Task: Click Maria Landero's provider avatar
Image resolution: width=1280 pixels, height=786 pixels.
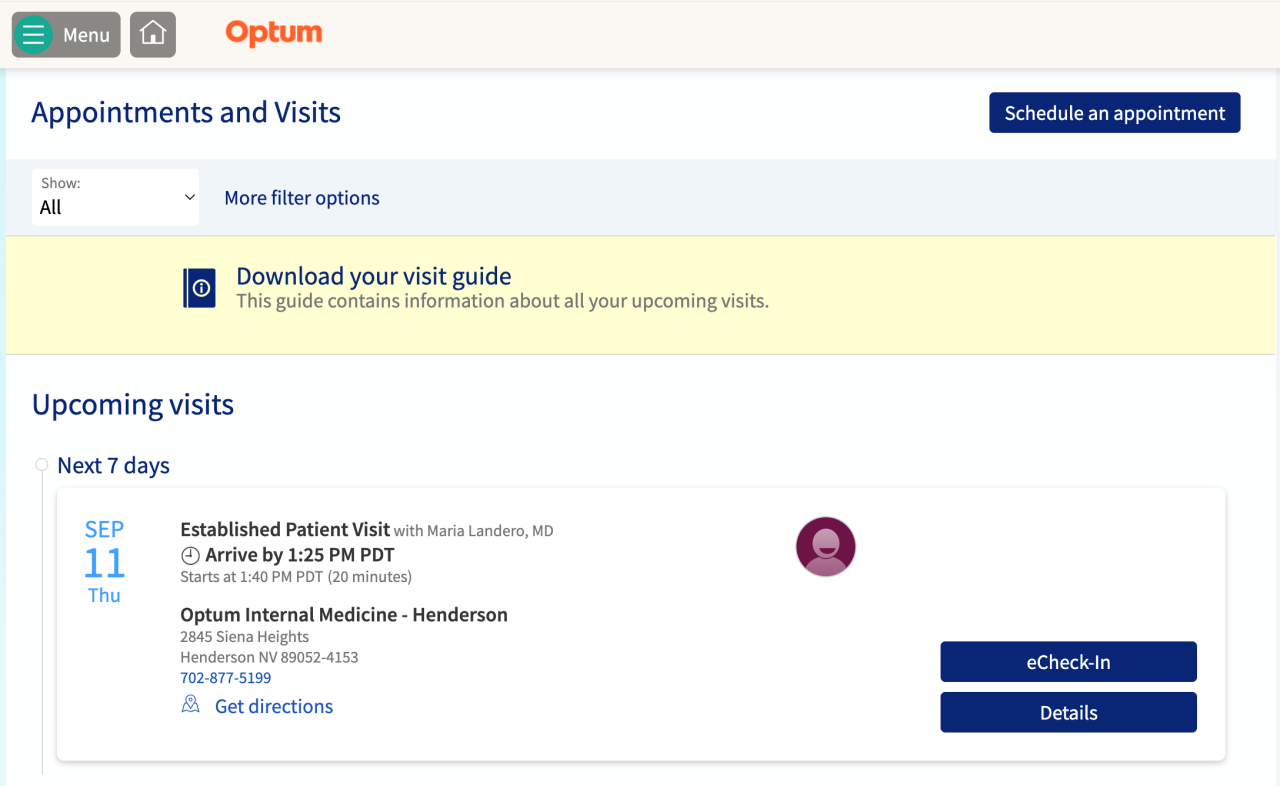Action: [x=825, y=547]
